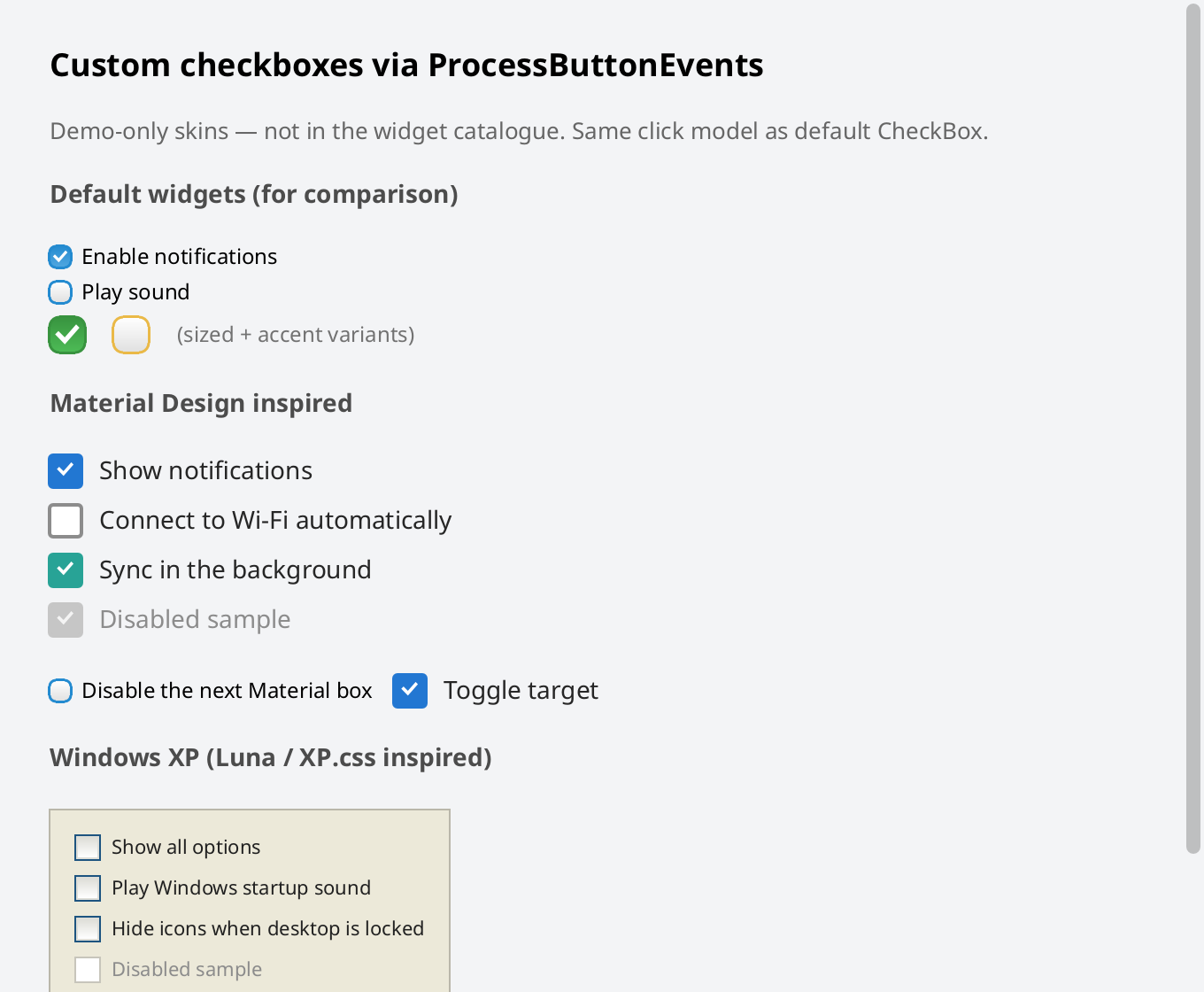Image resolution: width=1204 pixels, height=992 pixels.
Task: Check Hide icons when desktop is locked
Action: point(88,929)
